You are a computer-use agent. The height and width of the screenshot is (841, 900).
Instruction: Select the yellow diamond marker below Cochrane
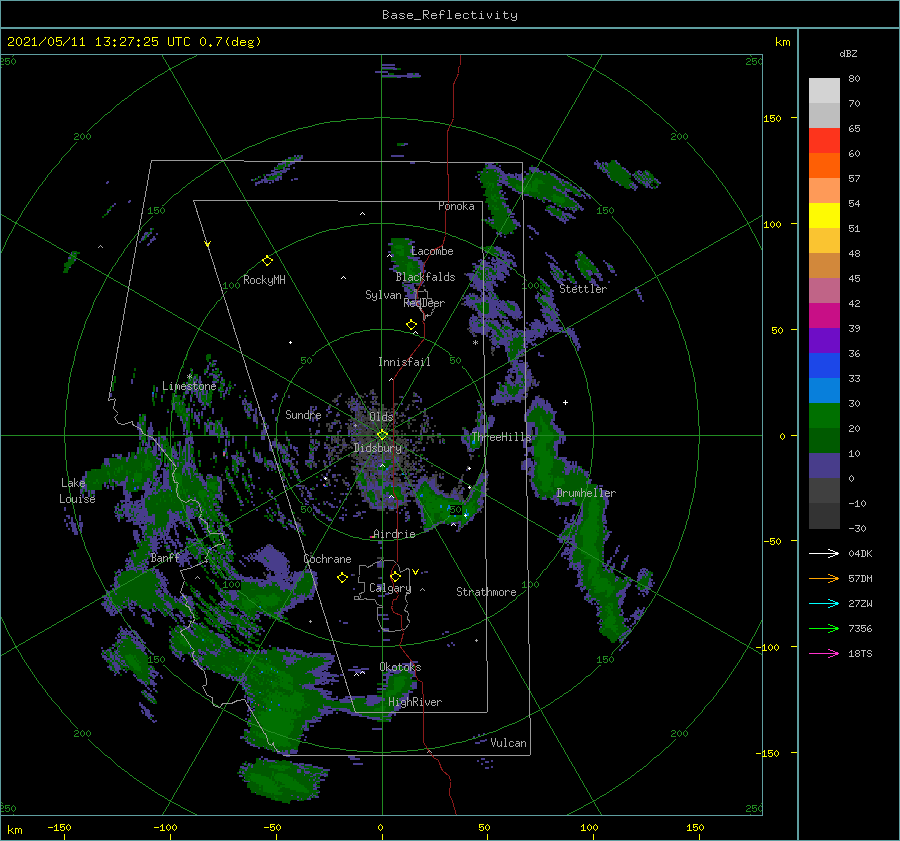(x=342, y=578)
